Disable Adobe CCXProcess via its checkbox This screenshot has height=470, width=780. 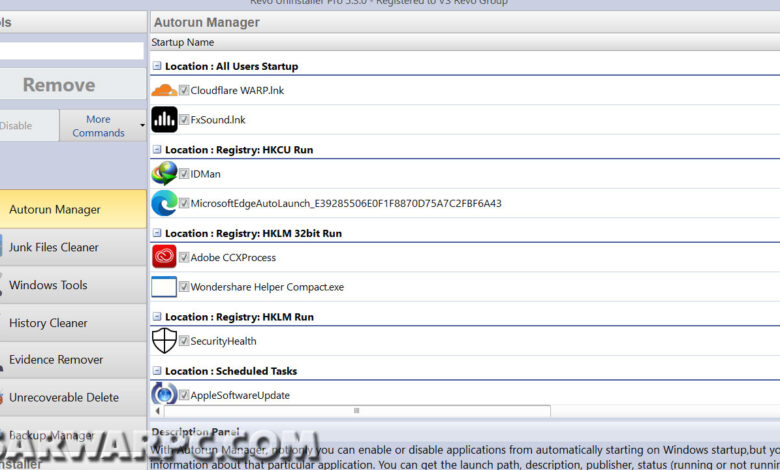(184, 257)
